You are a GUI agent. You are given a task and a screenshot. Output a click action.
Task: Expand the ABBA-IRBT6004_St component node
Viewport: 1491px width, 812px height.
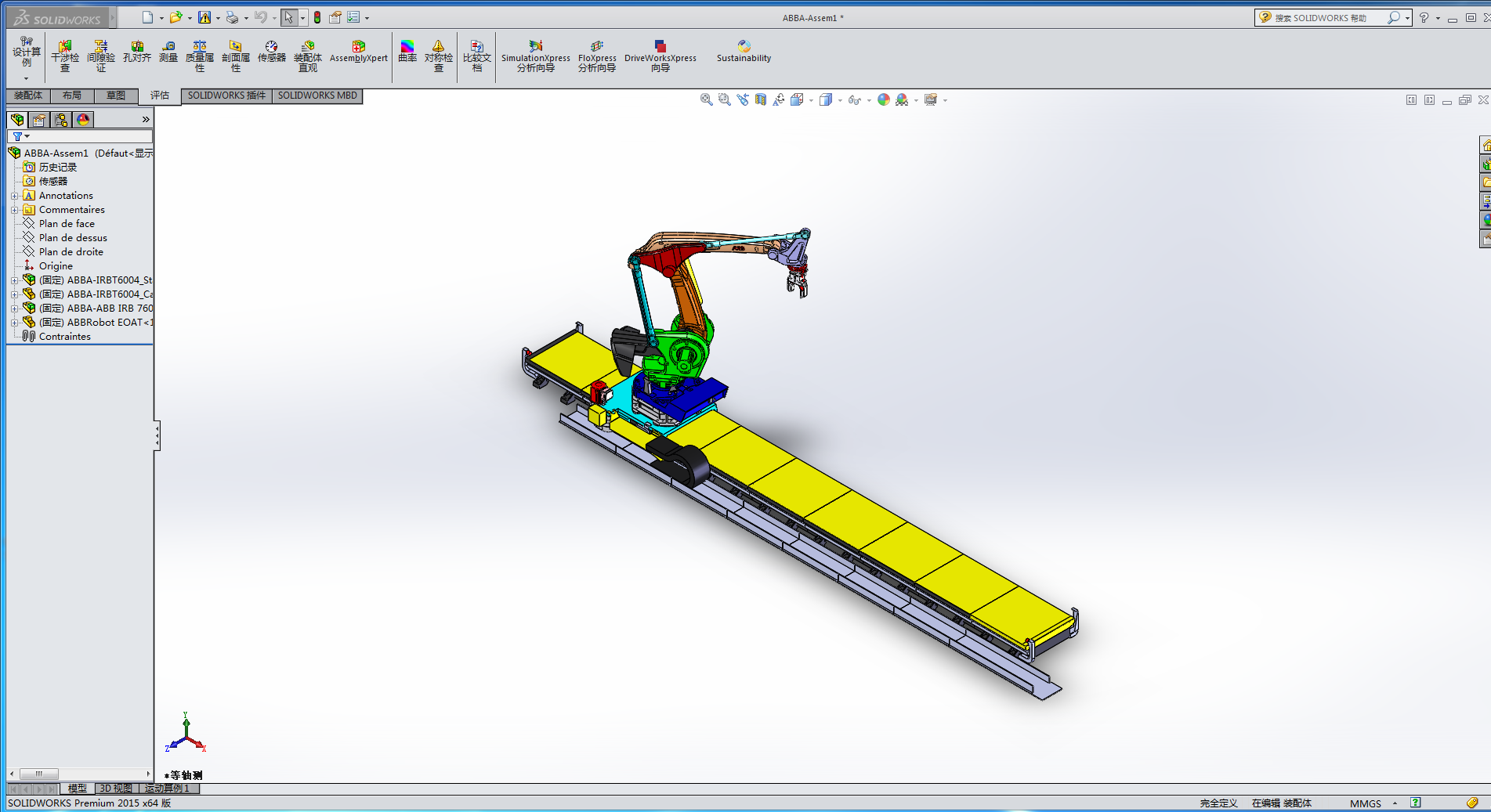(x=14, y=280)
